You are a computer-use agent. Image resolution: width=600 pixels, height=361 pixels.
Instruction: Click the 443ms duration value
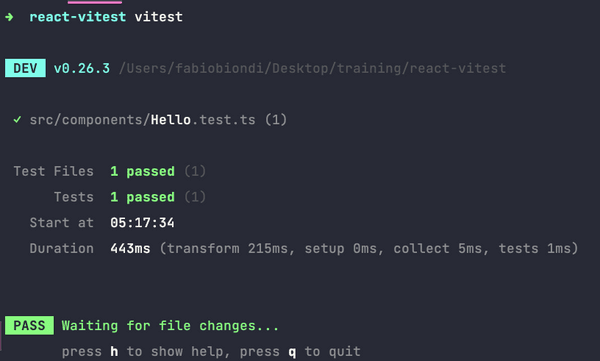tap(130, 248)
